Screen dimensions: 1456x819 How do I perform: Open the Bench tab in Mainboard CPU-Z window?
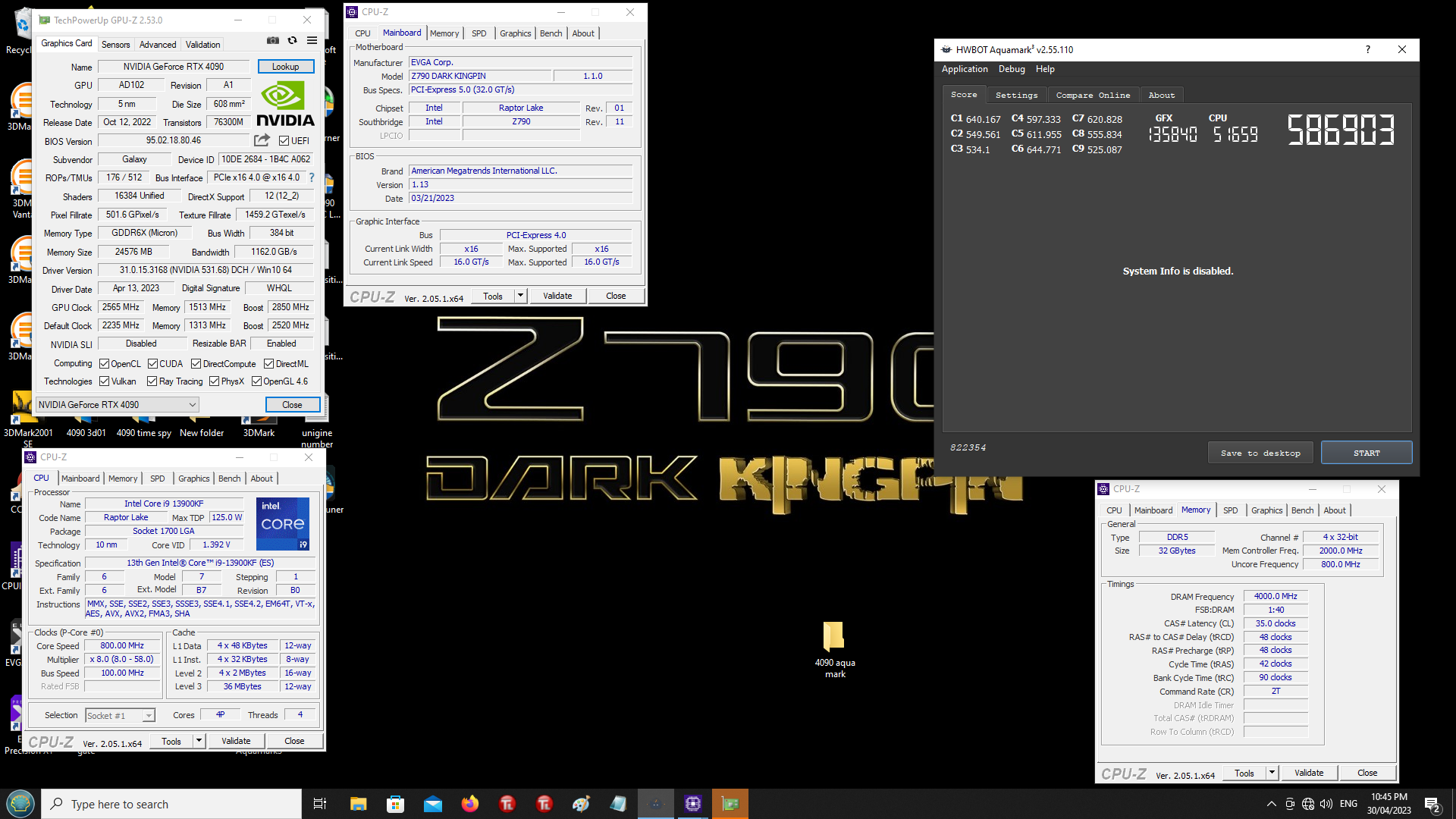(x=551, y=33)
